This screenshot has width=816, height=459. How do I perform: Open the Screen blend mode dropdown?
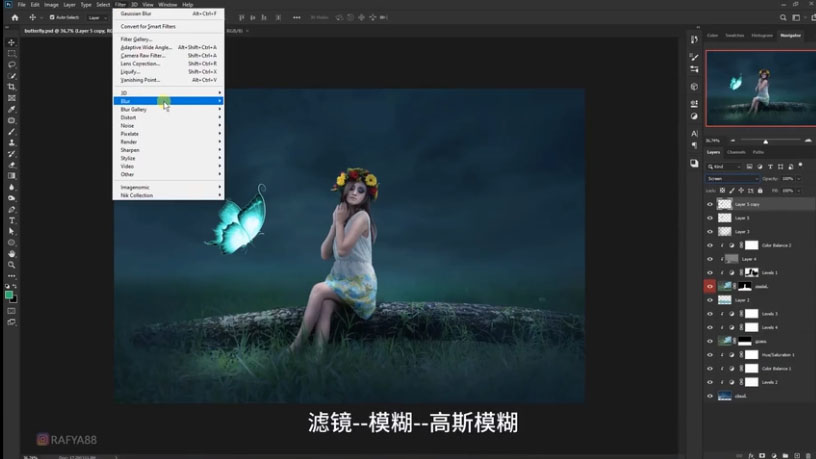[x=732, y=178]
